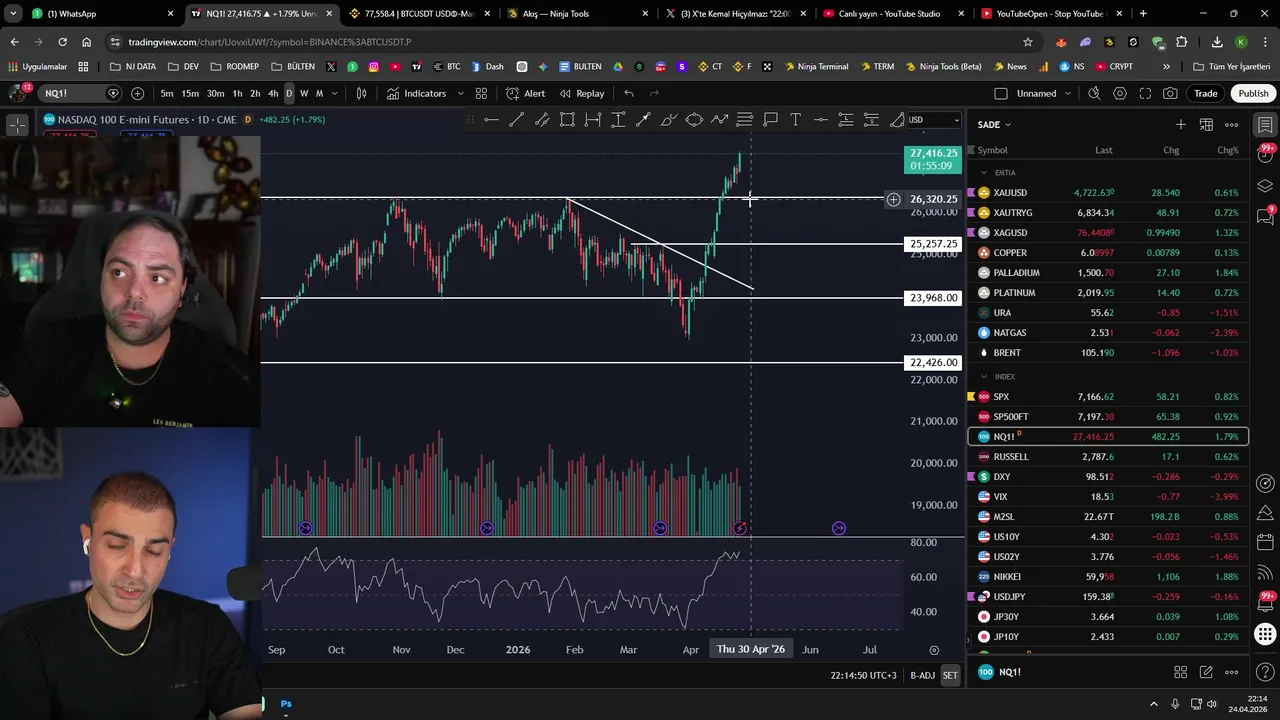Open the Indicators dialog
The width and height of the screenshot is (1280, 720).
click(416, 93)
